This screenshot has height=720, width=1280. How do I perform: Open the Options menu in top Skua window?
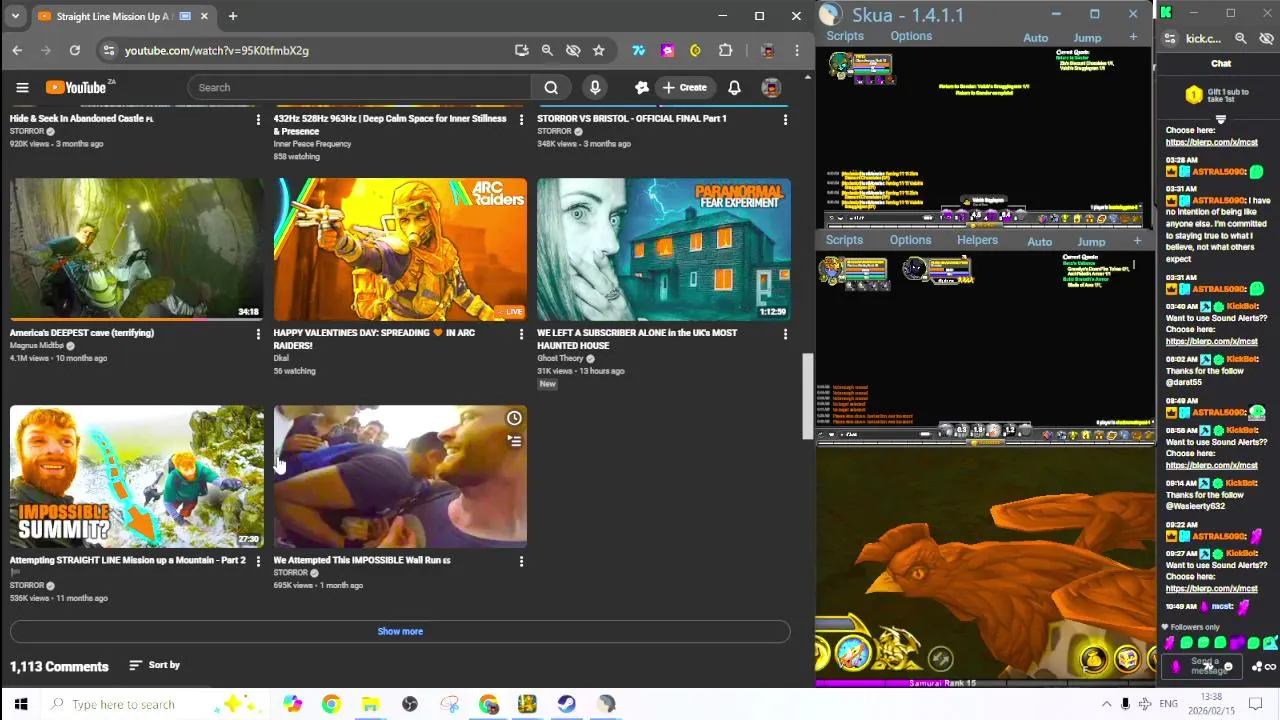(x=911, y=36)
